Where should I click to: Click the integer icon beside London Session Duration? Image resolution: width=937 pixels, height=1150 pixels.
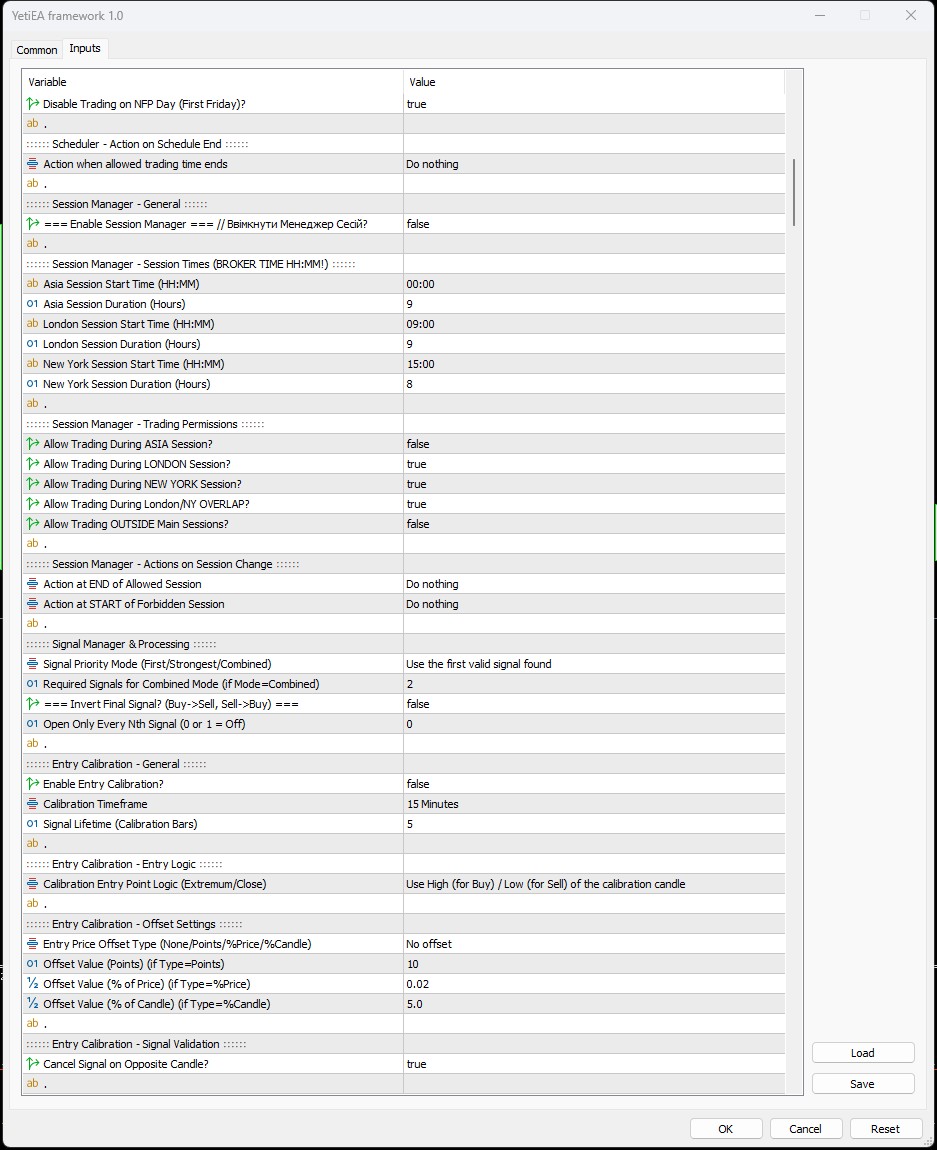click(x=32, y=344)
